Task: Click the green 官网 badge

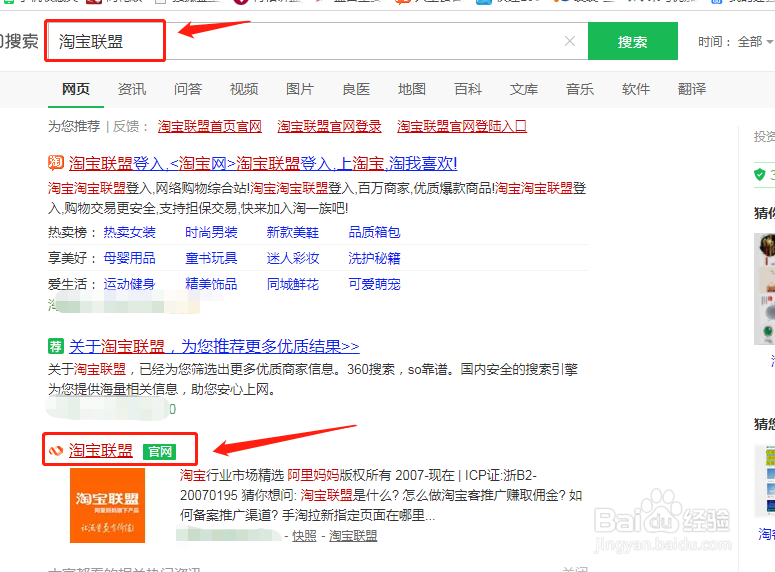Action: pyautogui.click(x=159, y=451)
